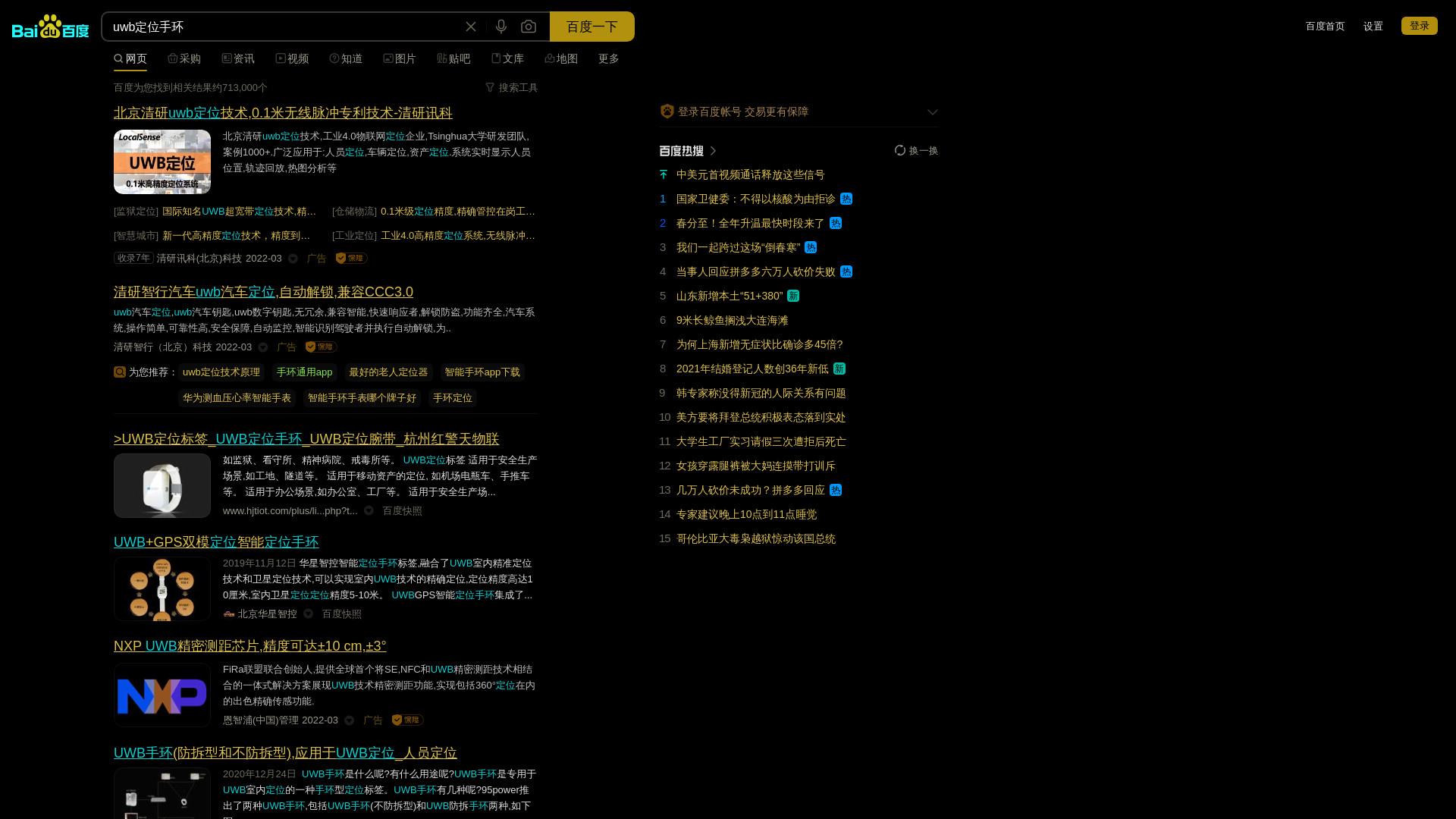Open hot topic 中美元首视频通话释放这些信号
The width and height of the screenshot is (1456, 819).
coord(751,175)
